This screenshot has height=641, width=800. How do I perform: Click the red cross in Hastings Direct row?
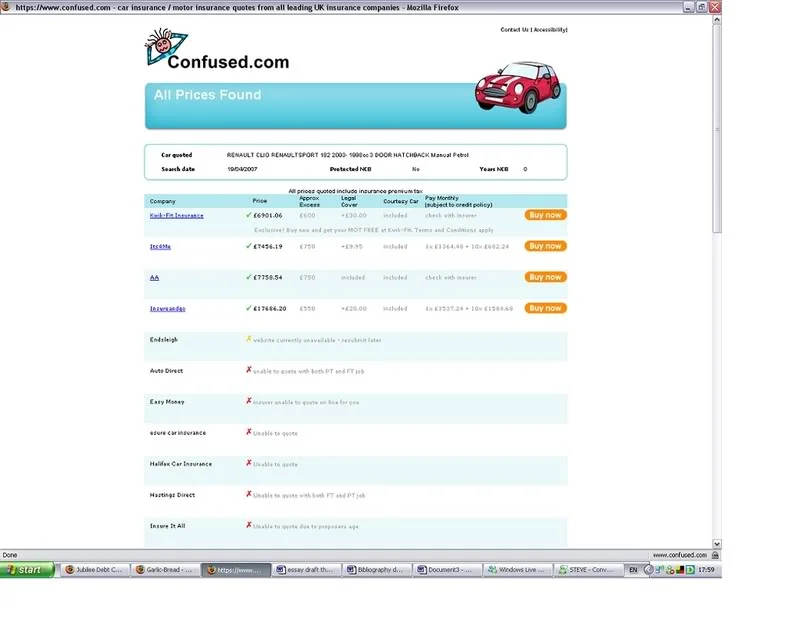click(x=249, y=494)
